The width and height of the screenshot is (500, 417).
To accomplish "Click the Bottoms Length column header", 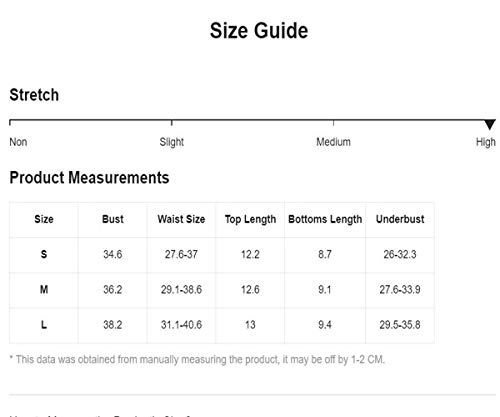I will coord(325,220).
